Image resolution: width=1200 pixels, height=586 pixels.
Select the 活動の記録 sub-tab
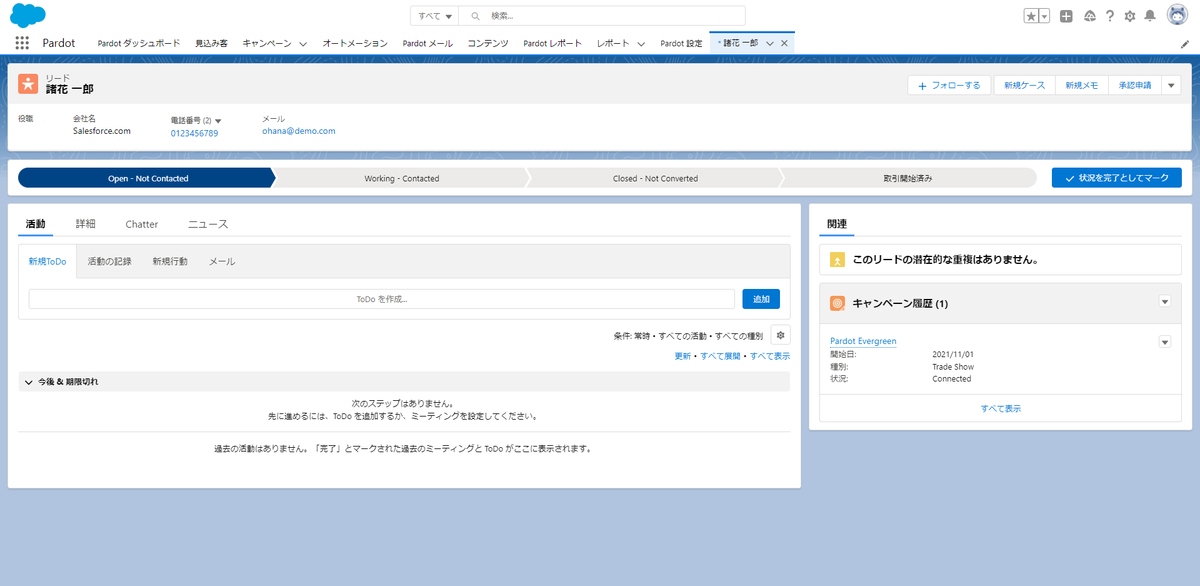tap(109, 261)
